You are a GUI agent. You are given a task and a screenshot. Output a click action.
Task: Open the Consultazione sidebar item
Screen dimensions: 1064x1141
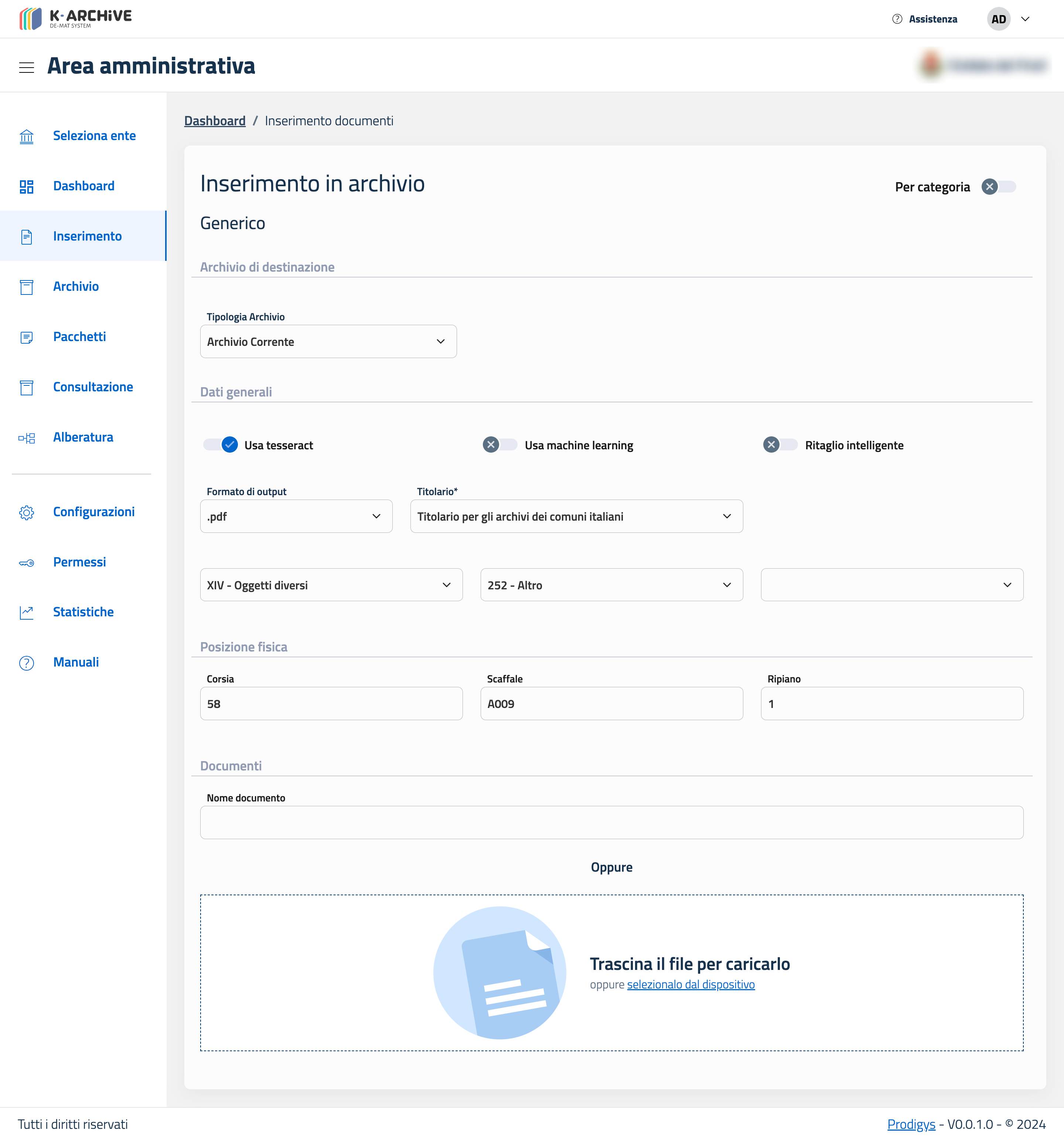pyautogui.click(x=92, y=387)
